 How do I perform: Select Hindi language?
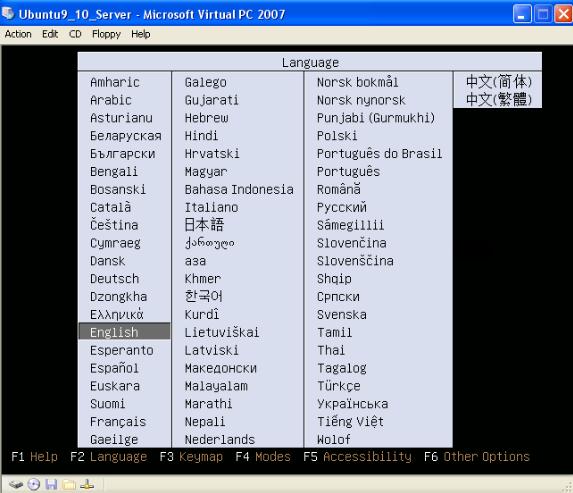coord(201,136)
